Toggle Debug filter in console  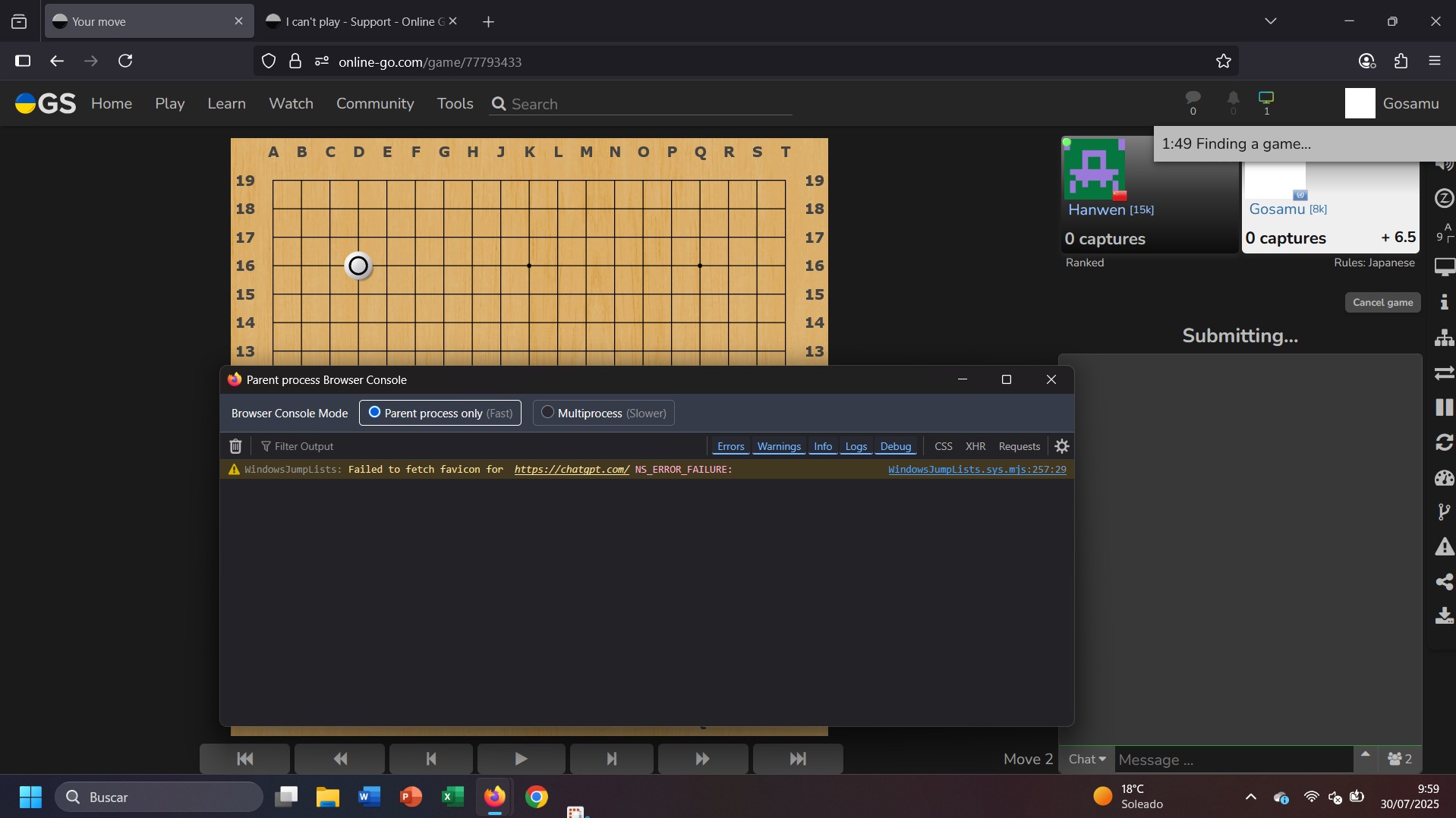tap(896, 446)
